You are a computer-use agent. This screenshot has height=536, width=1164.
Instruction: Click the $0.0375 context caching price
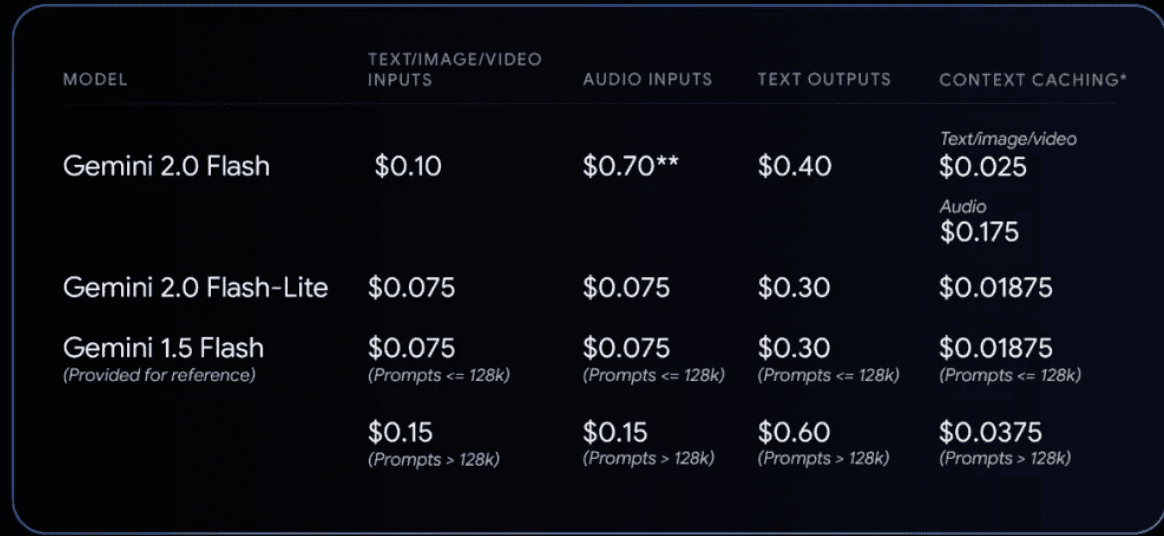coord(990,431)
